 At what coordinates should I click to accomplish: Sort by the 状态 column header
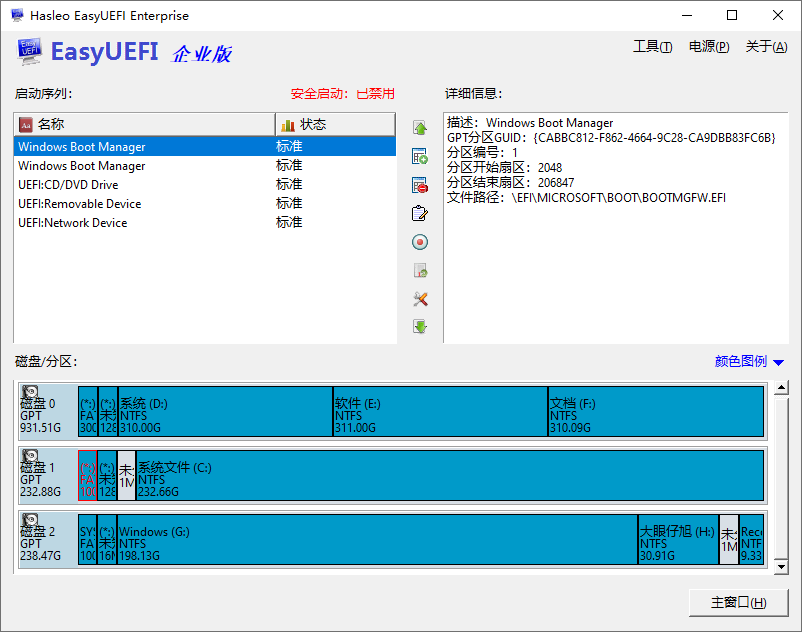click(x=336, y=124)
